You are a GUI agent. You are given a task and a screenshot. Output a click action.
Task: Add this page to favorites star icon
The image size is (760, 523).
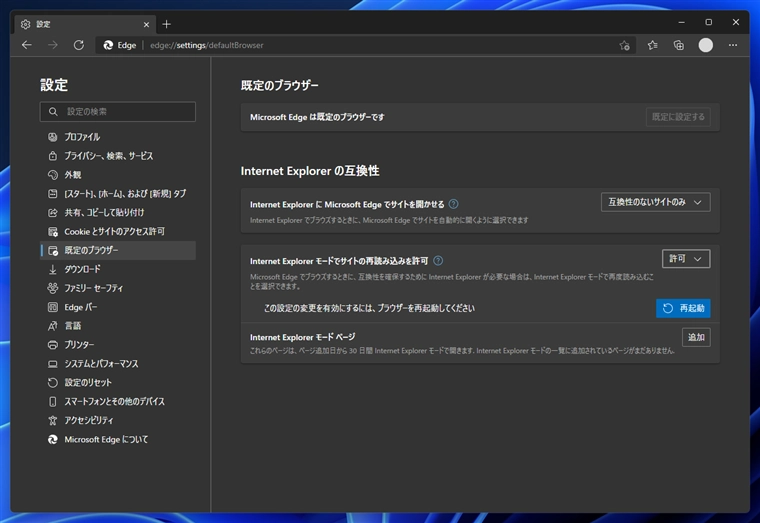pyautogui.click(x=624, y=45)
